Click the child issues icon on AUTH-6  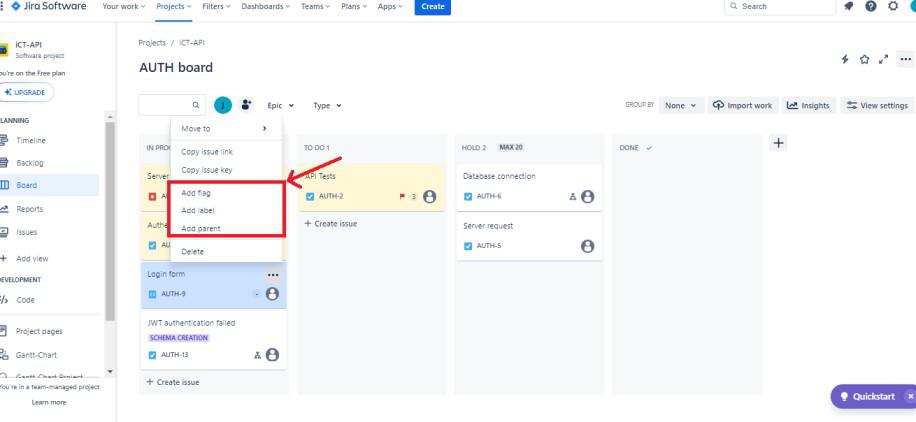pos(572,196)
